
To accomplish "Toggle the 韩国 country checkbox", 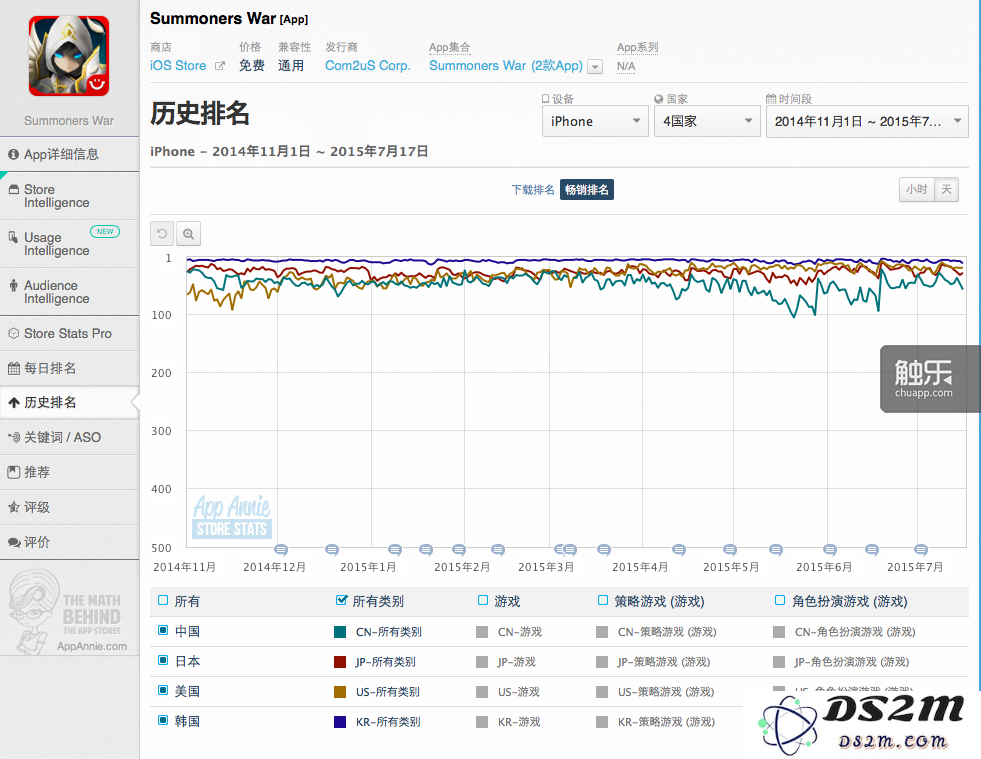I will [163, 721].
